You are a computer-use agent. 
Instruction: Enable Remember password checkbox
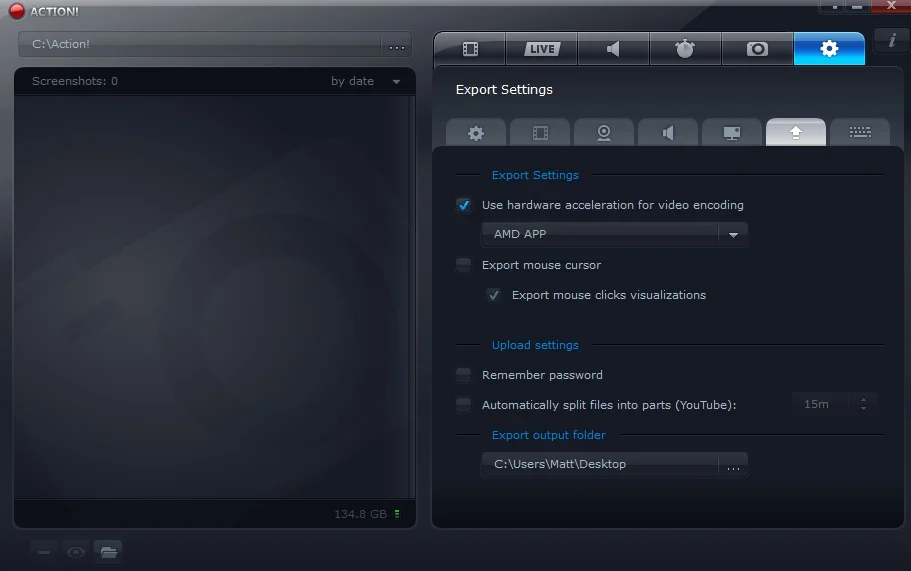coord(464,375)
